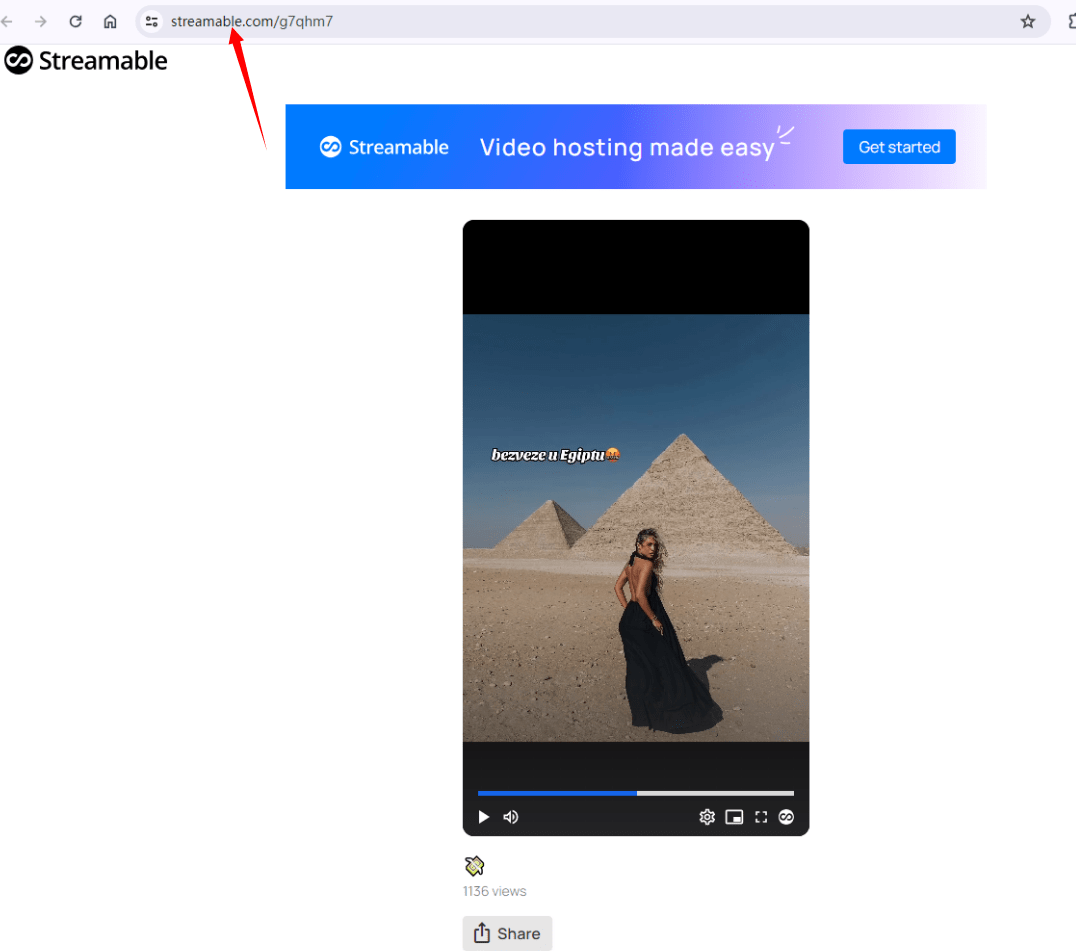
Task: Go to the browser home page
Action: pos(110,21)
